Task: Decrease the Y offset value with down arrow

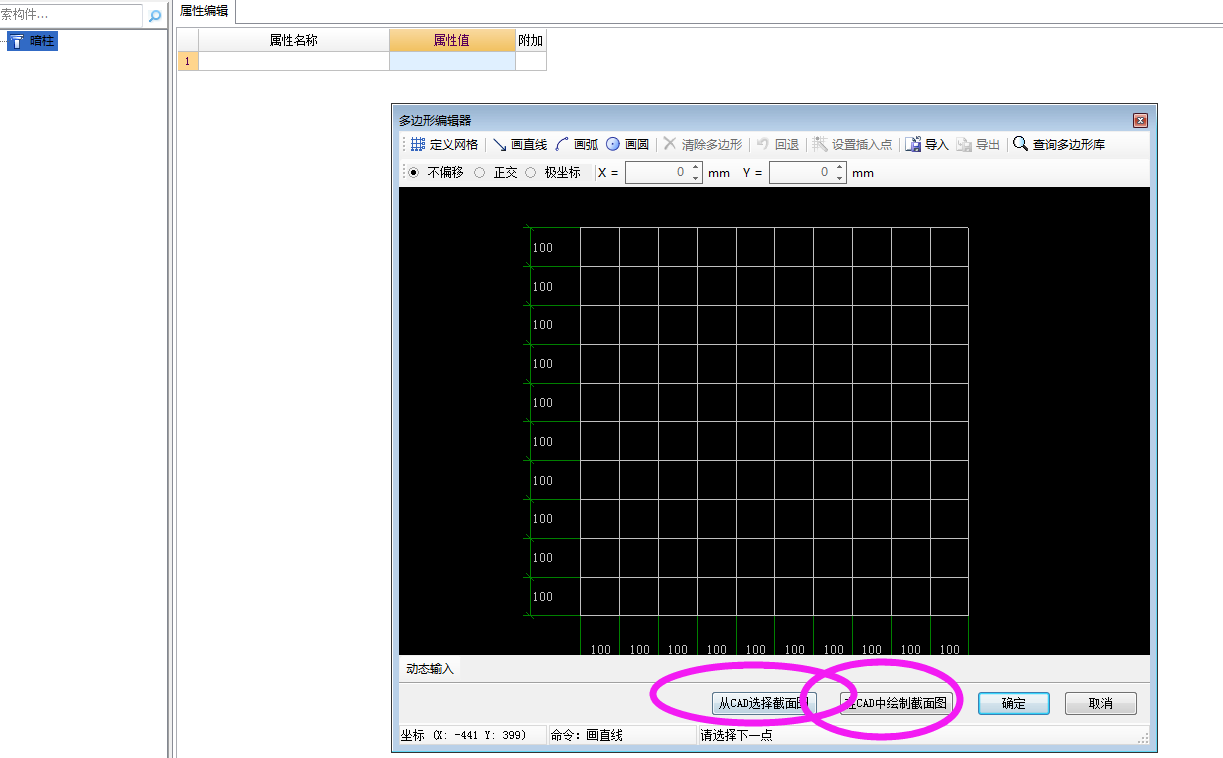Action: coord(840,178)
